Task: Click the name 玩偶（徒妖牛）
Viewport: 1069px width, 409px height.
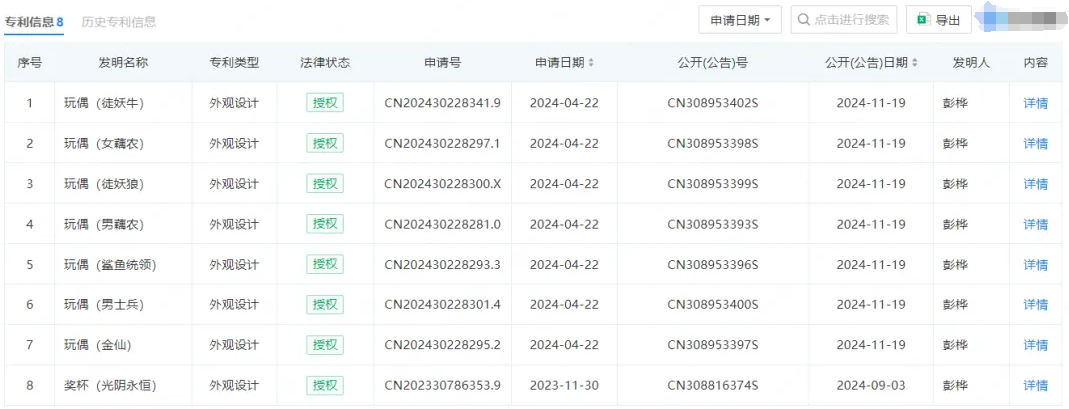Action: click(x=104, y=104)
